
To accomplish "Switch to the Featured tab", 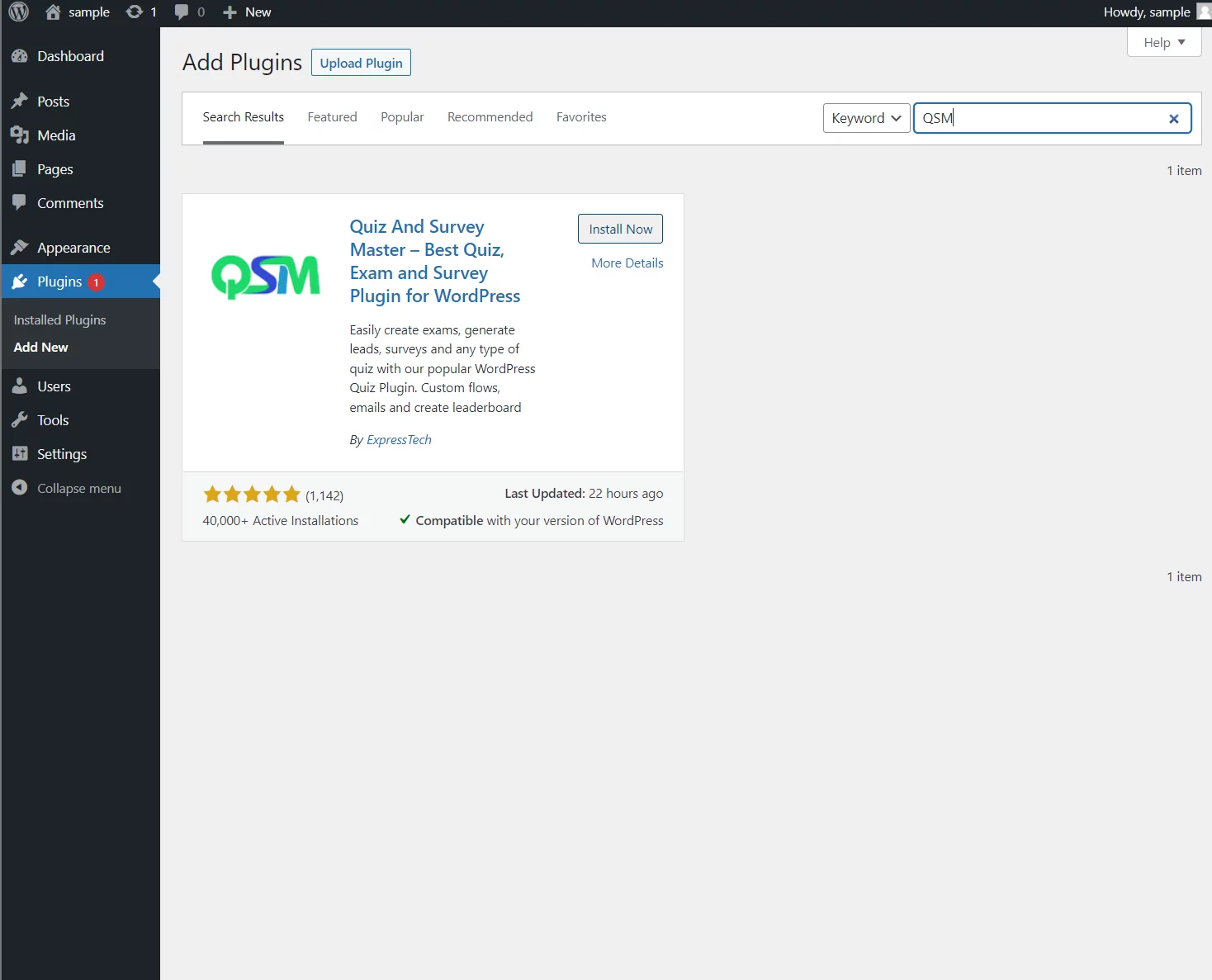I will pyautogui.click(x=332, y=117).
